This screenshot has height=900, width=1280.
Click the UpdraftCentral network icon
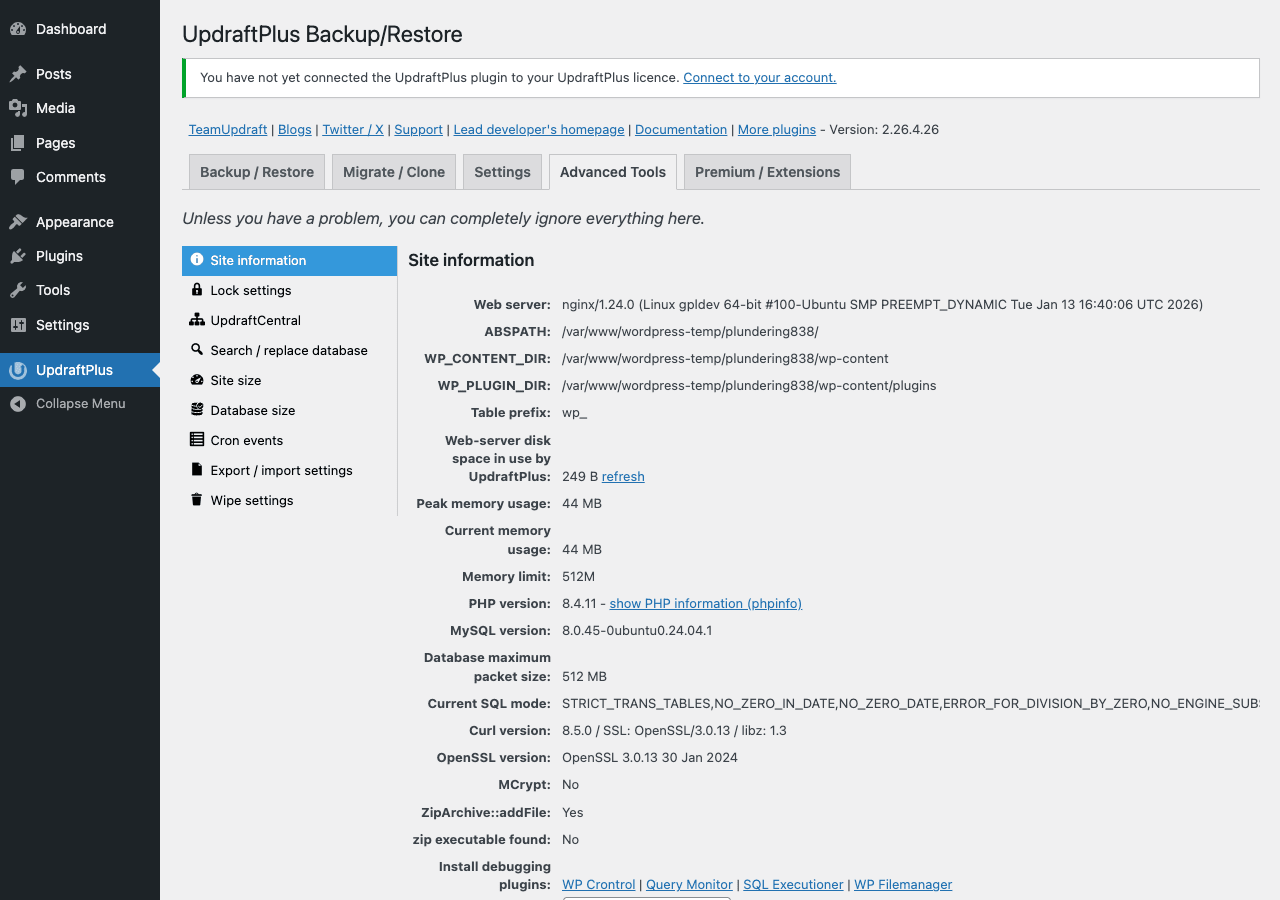[x=197, y=320]
